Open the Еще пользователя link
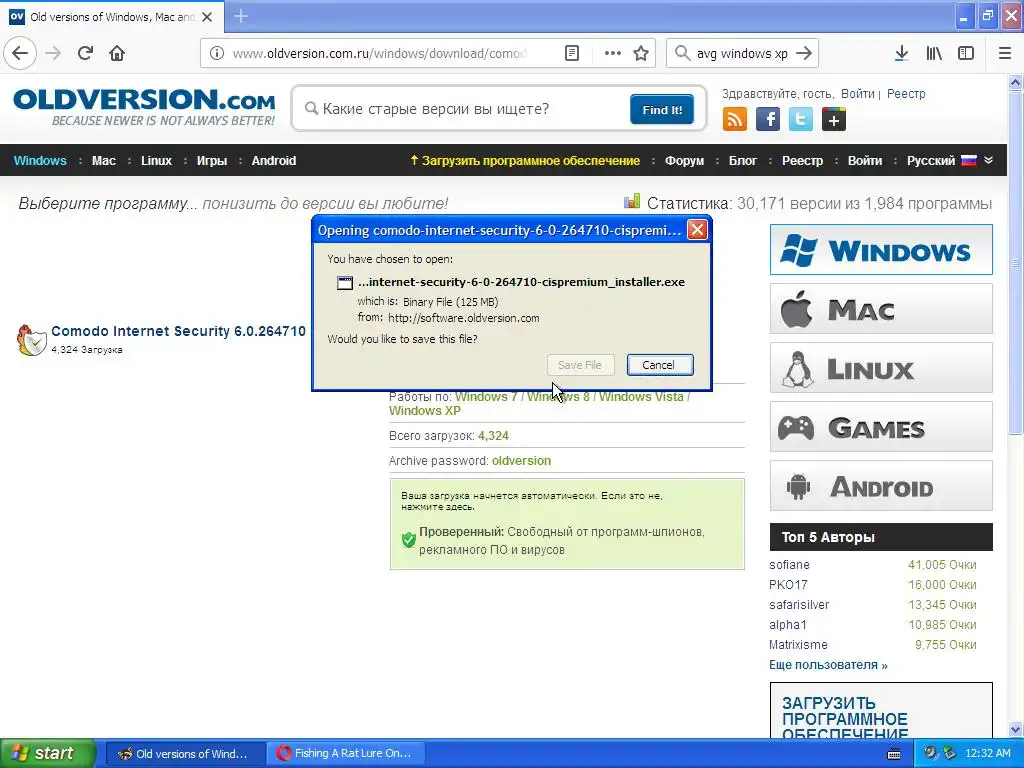1024x768 pixels. pos(828,665)
